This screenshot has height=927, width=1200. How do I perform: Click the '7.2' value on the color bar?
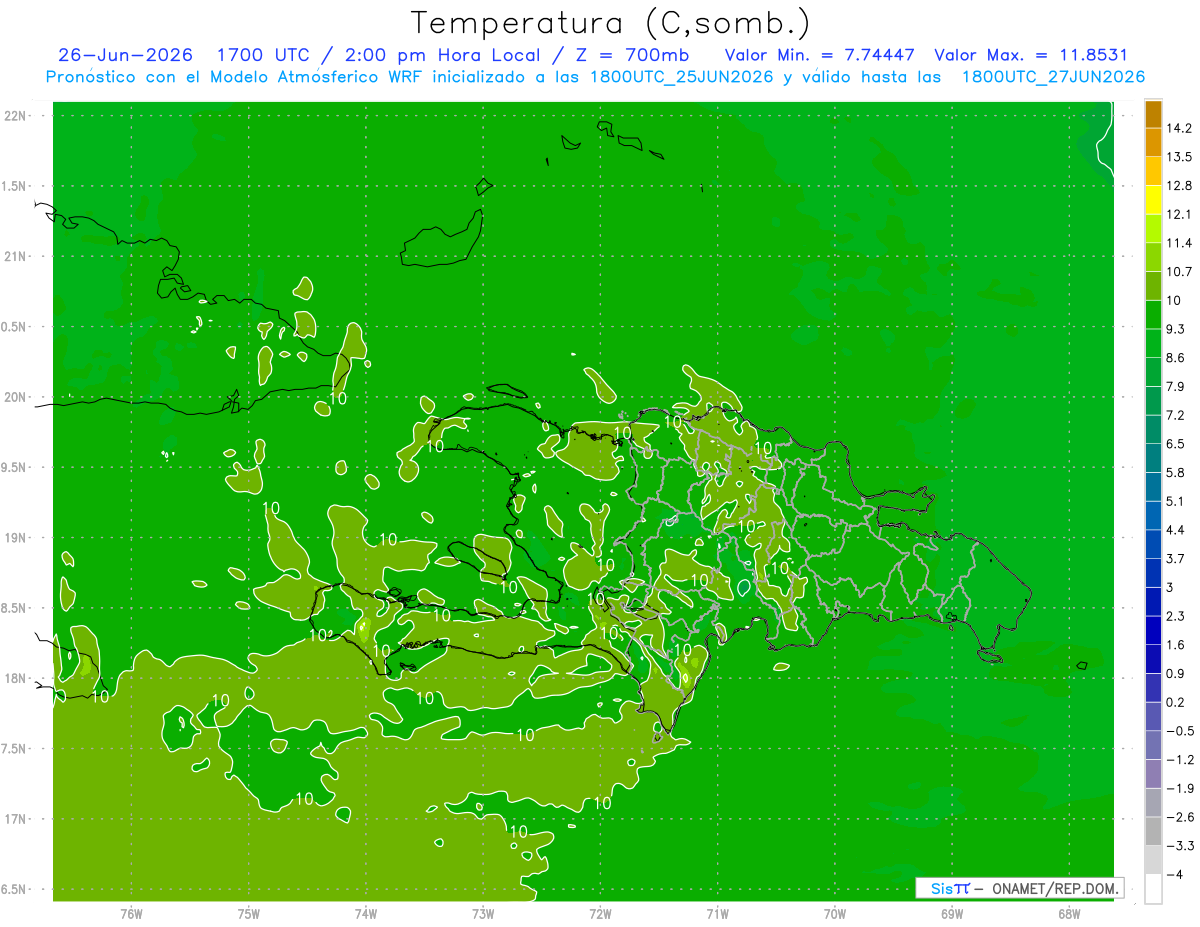1176,415
